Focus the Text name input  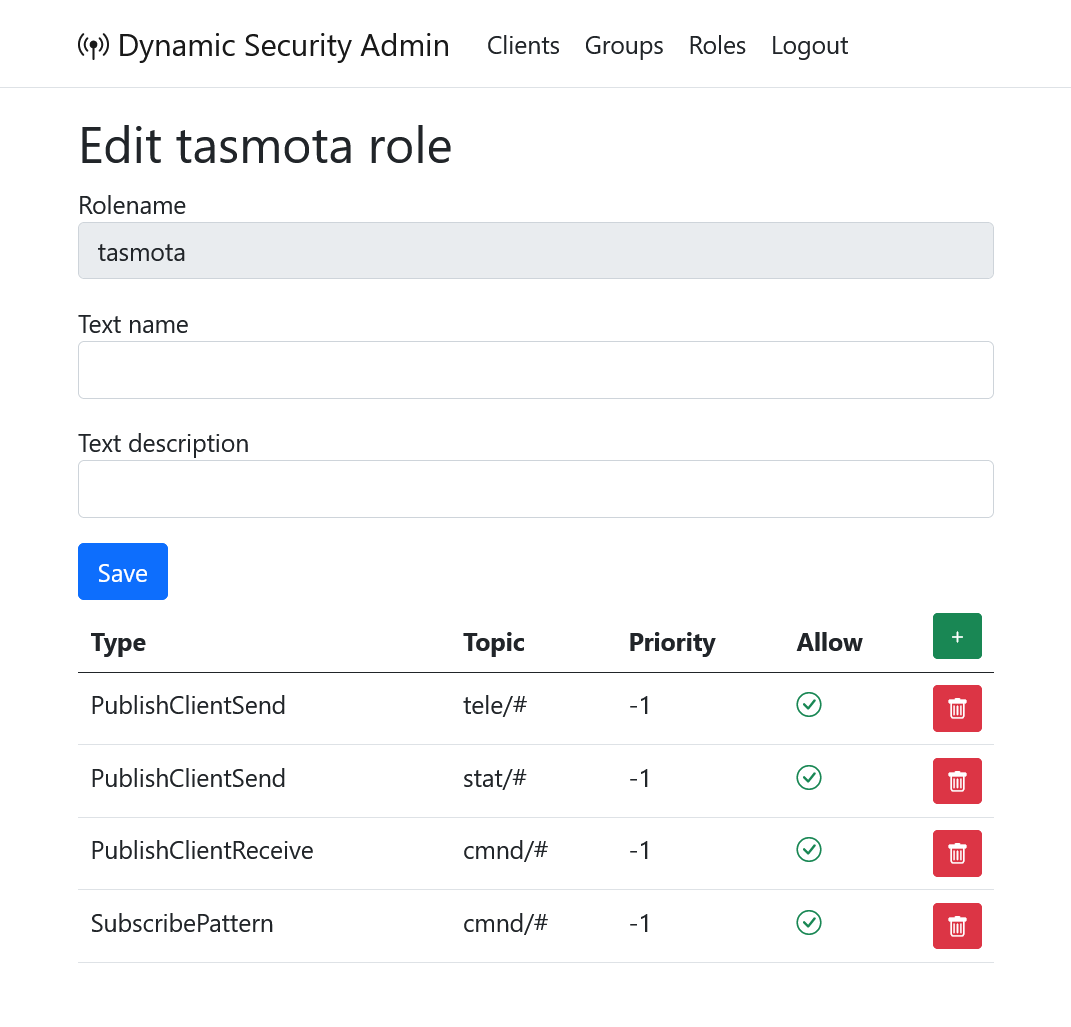pos(536,370)
